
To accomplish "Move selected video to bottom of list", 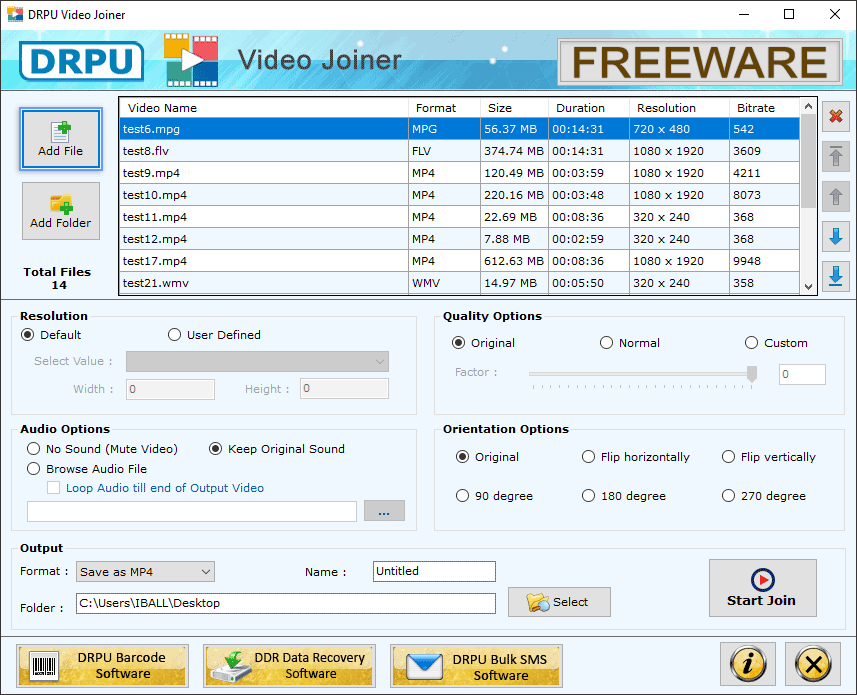I will (x=835, y=276).
